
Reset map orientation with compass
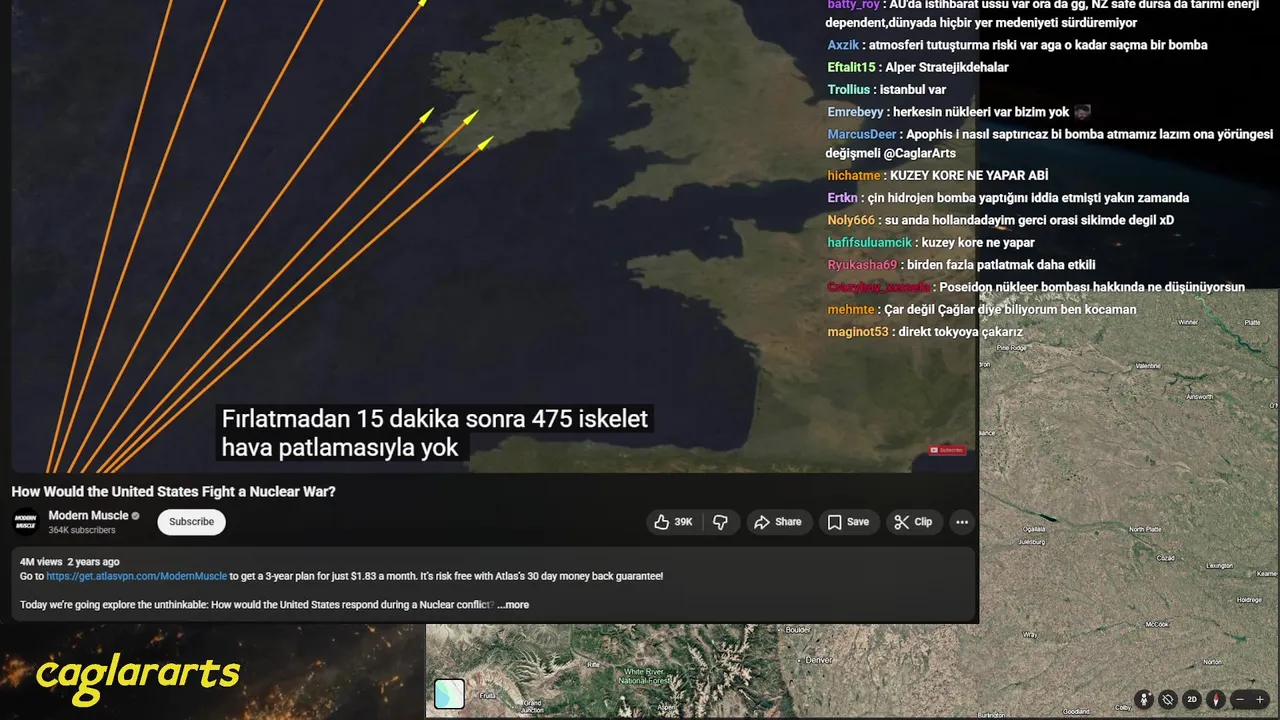click(x=1216, y=700)
